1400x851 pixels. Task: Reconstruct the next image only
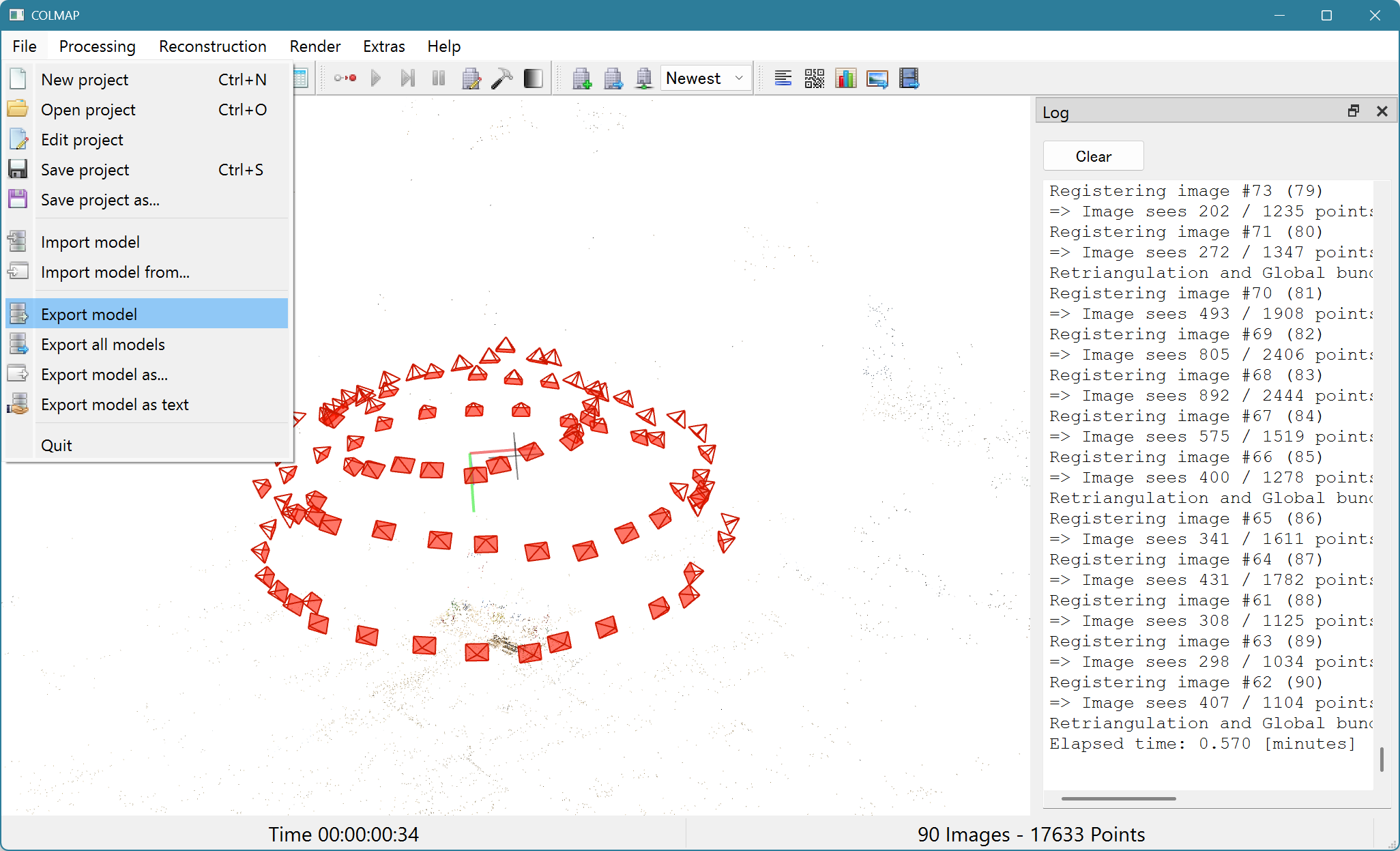pyautogui.click(x=407, y=78)
